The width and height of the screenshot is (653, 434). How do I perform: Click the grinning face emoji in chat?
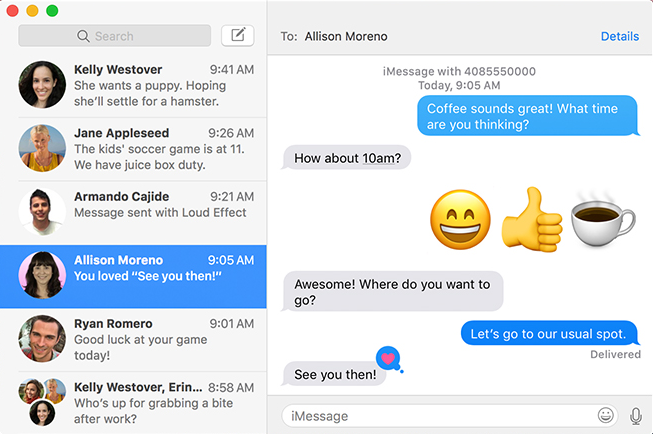(460, 219)
